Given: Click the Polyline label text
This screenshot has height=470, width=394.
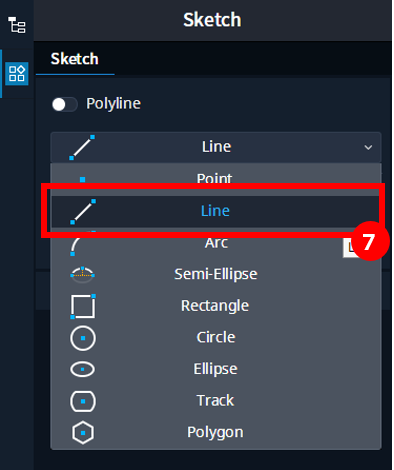Looking at the screenshot, I should click(x=113, y=104).
